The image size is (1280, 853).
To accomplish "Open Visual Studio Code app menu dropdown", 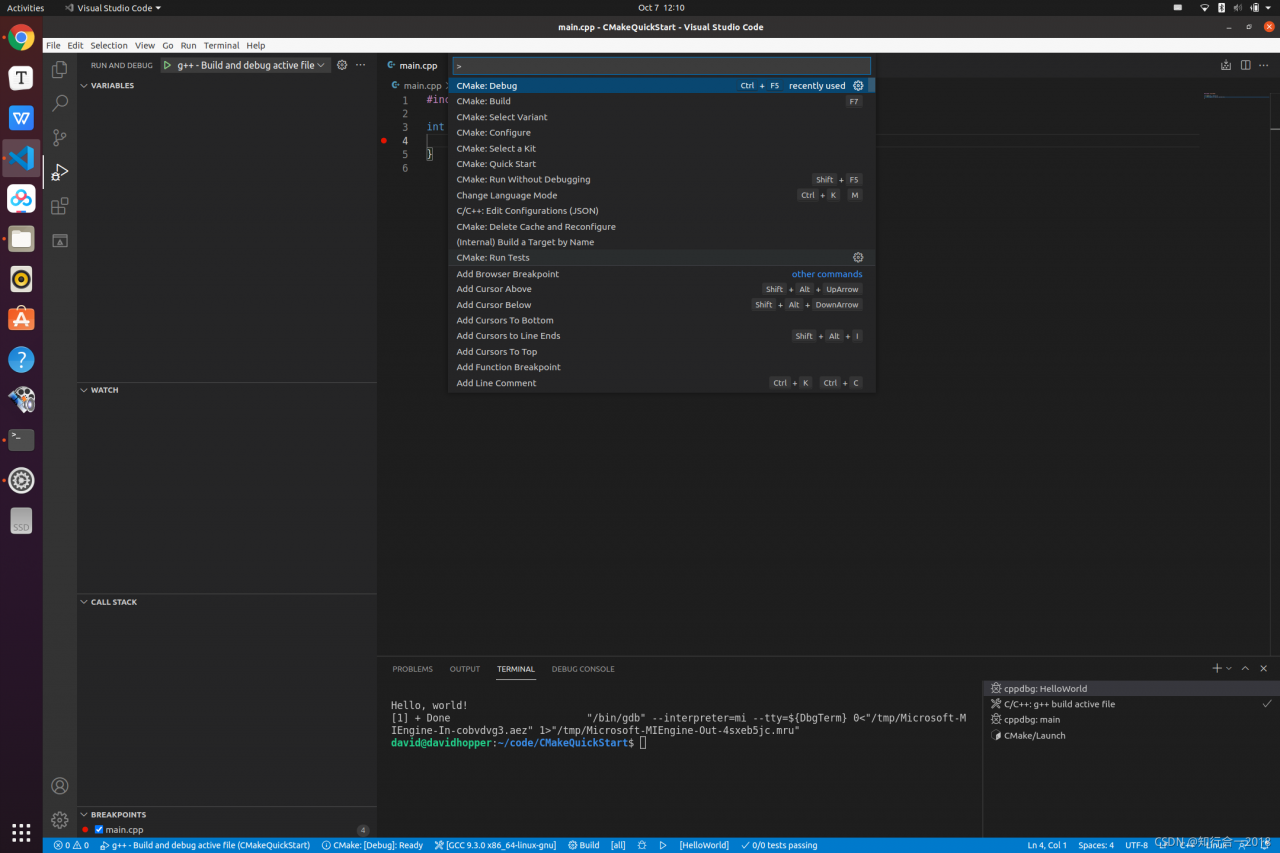I will click(112, 8).
